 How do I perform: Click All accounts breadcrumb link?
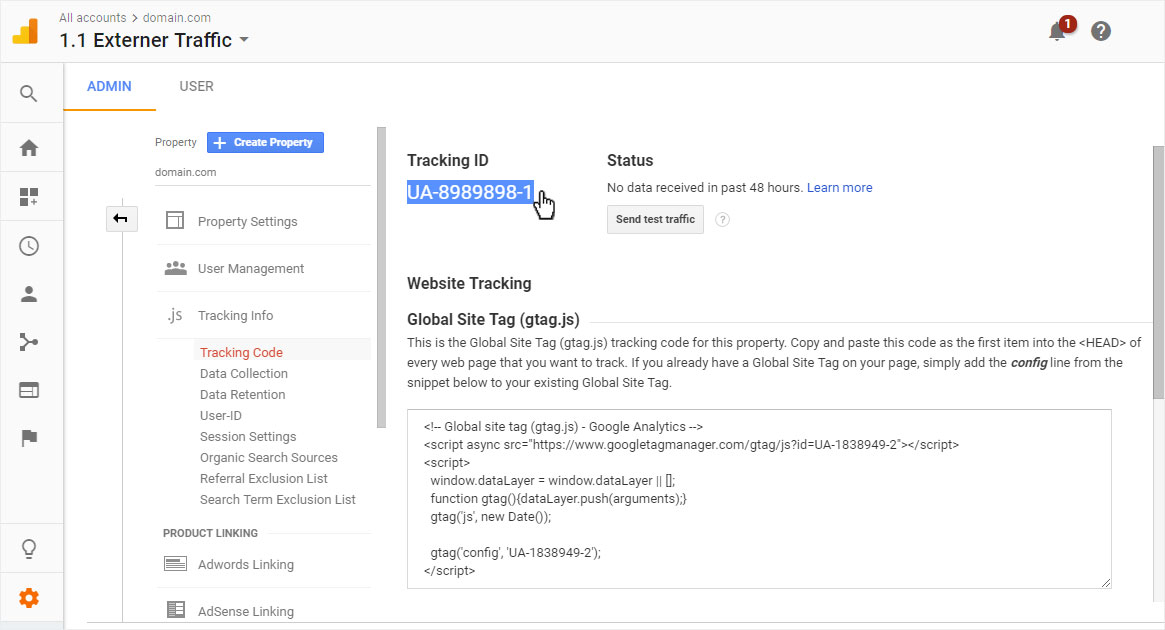point(93,18)
